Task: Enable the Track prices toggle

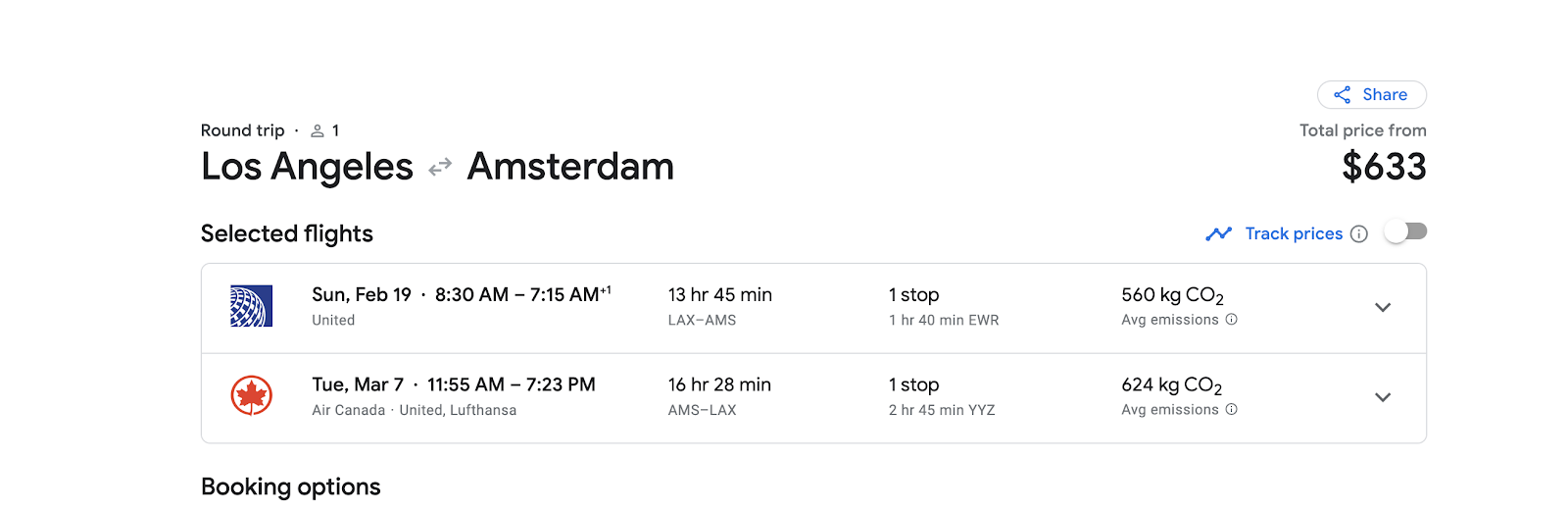Action: point(1405,232)
